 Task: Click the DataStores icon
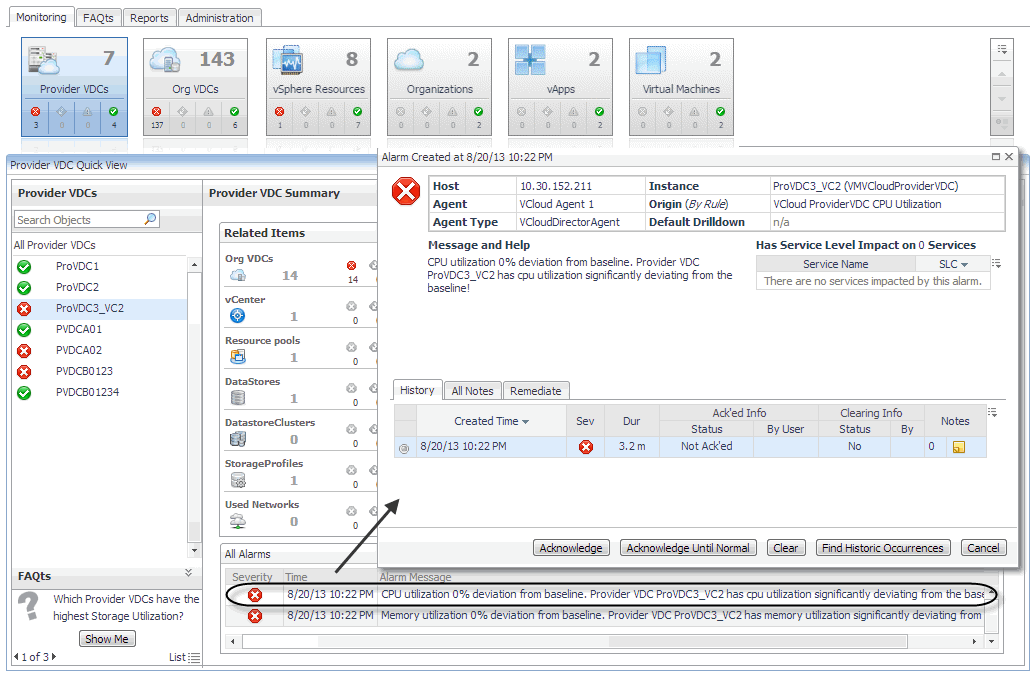pyautogui.click(x=237, y=397)
